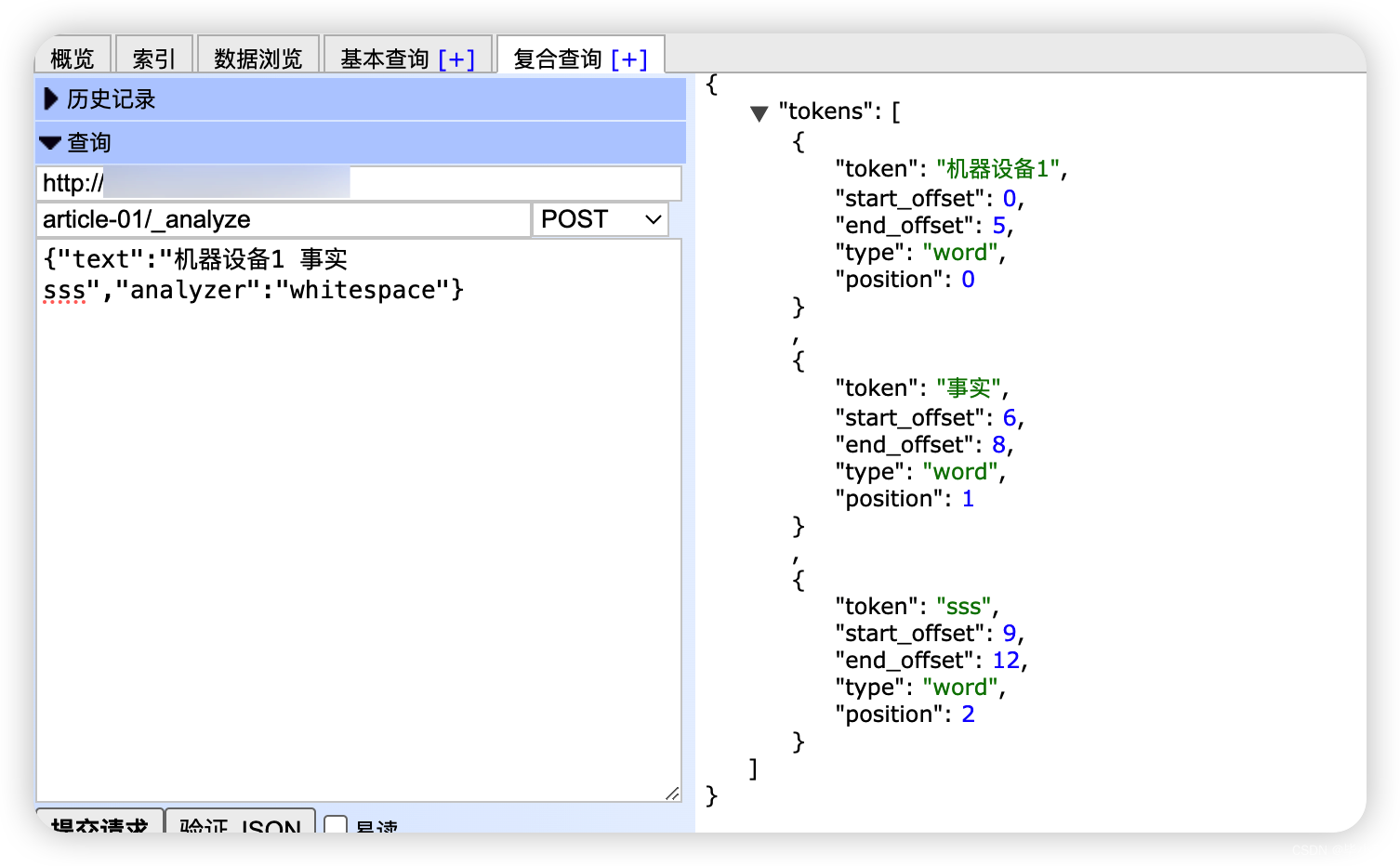1400x866 pixels.
Task: Add a new 基本查询 tab with [+]
Action: [456, 59]
